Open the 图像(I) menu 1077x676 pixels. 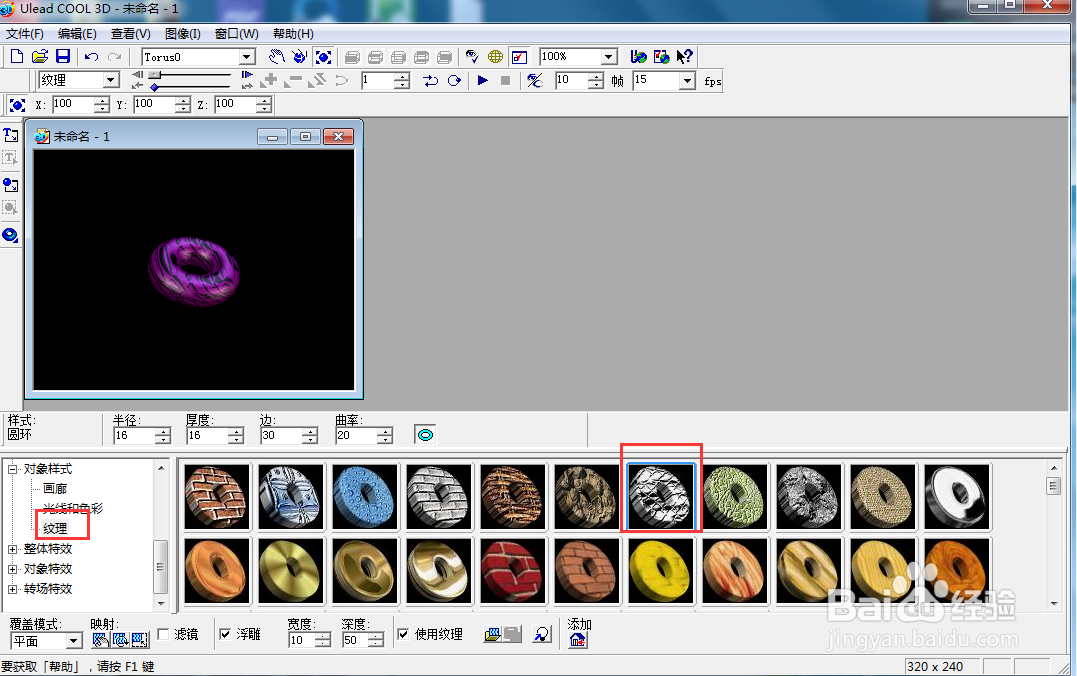(x=183, y=34)
